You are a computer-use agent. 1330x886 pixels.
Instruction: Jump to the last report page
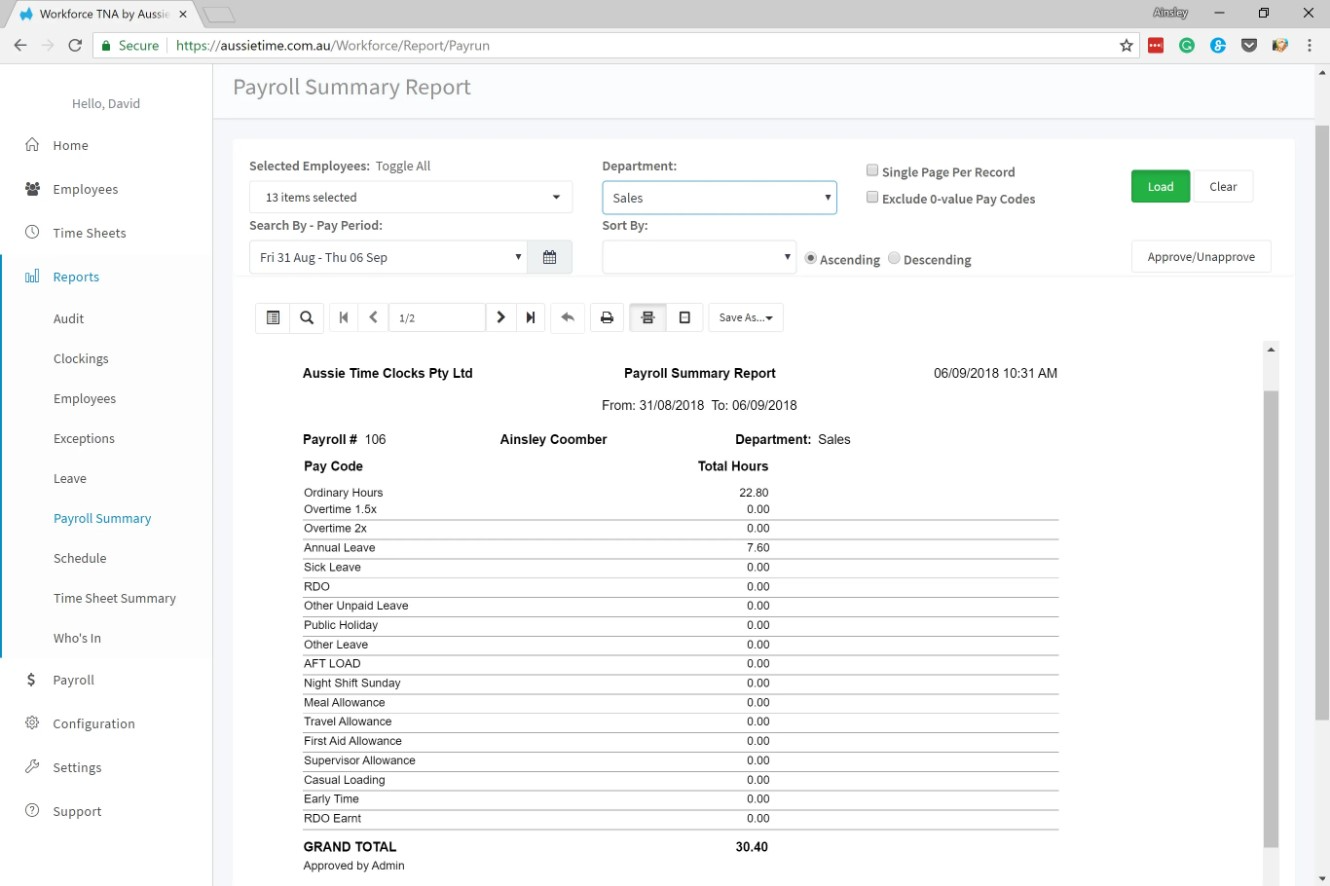(x=529, y=317)
